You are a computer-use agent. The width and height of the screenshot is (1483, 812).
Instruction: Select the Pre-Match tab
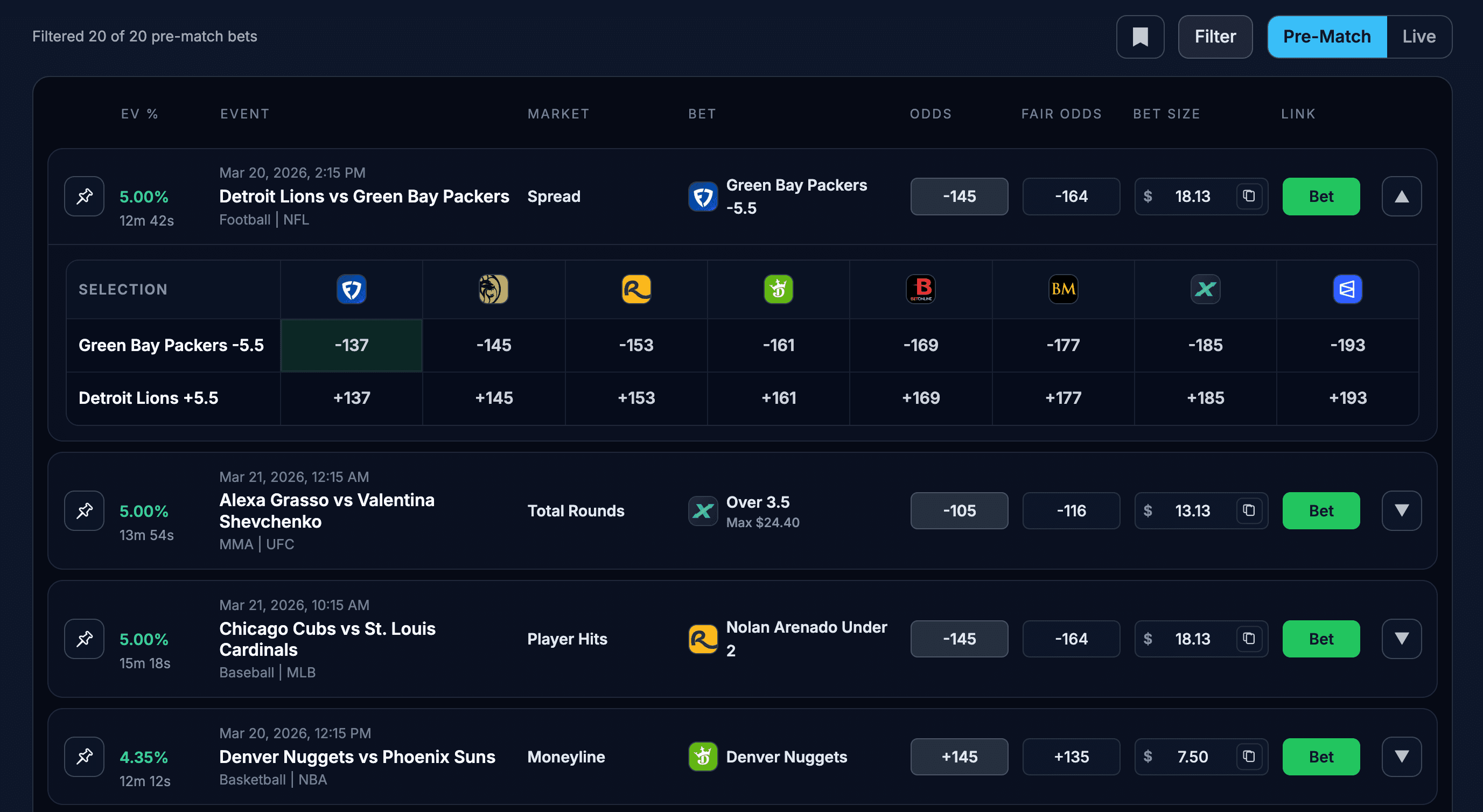1326,36
